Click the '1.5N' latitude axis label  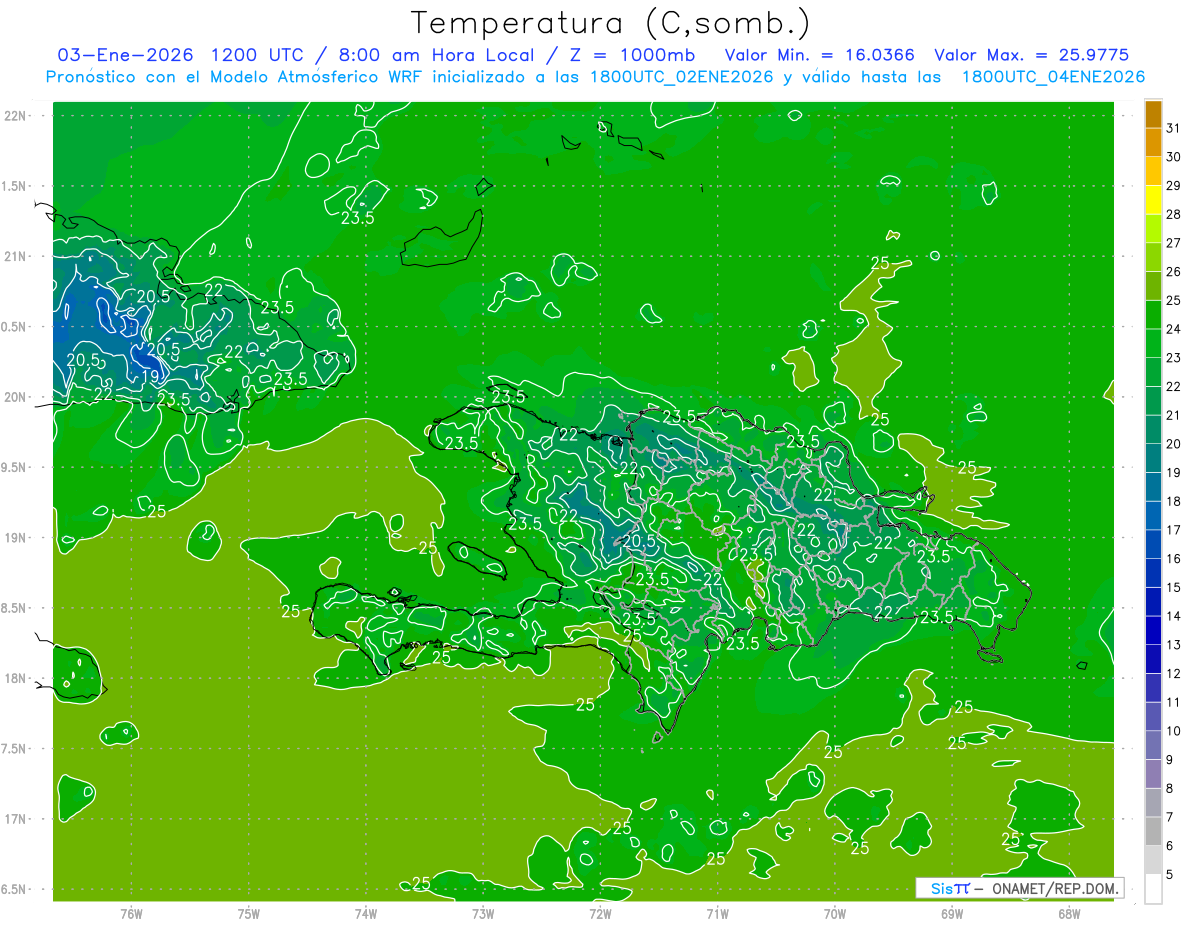(15, 186)
